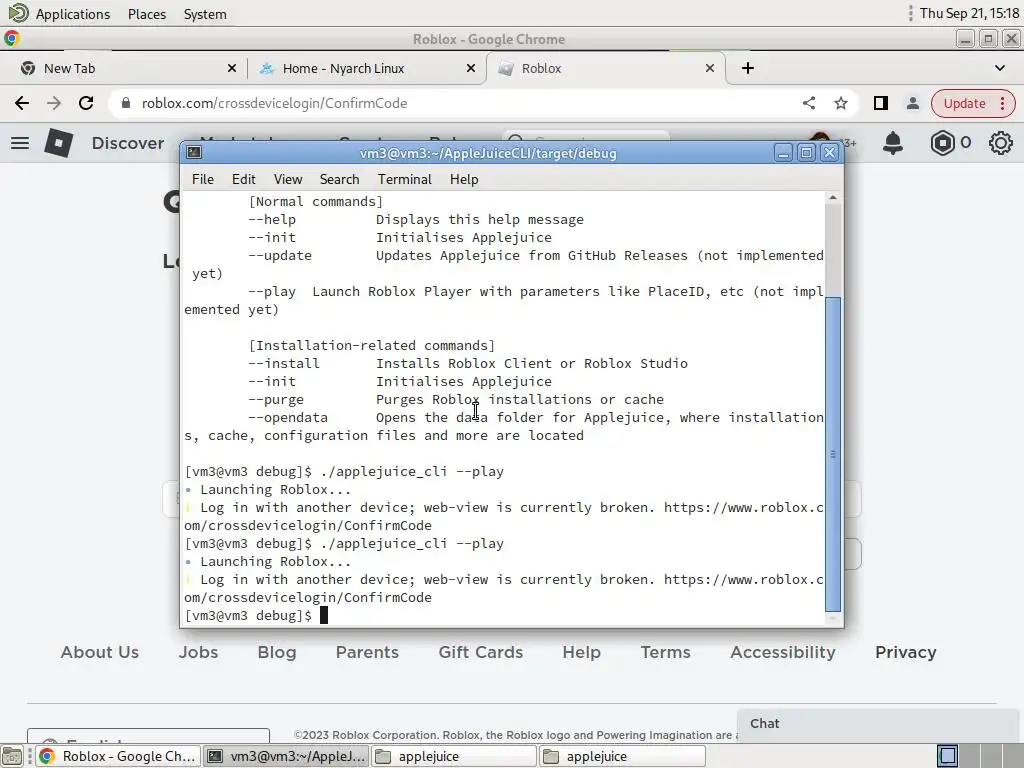This screenshot has width=1024, height=768.
Task: Open the Privacy footer link
Action: click(906, 652)
